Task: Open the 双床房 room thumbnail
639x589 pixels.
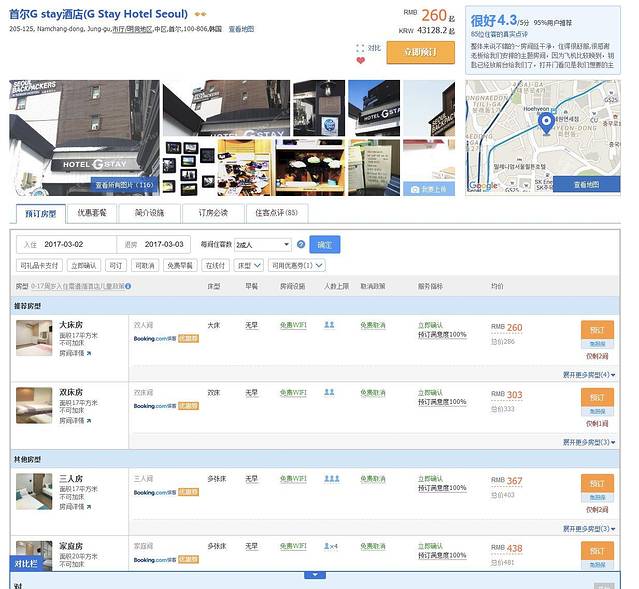Action: [x=34, y=405]
